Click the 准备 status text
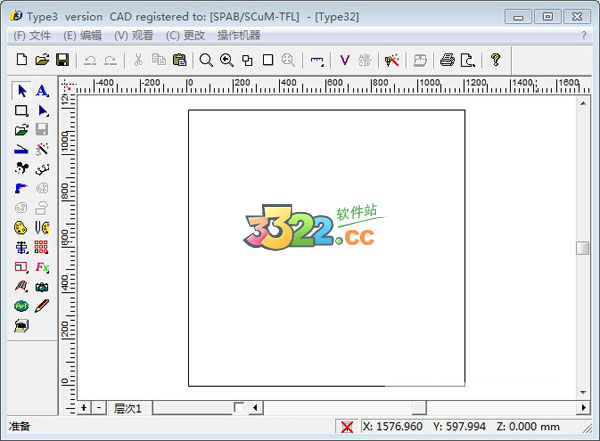The image size is (600, 441). point(20,426)
